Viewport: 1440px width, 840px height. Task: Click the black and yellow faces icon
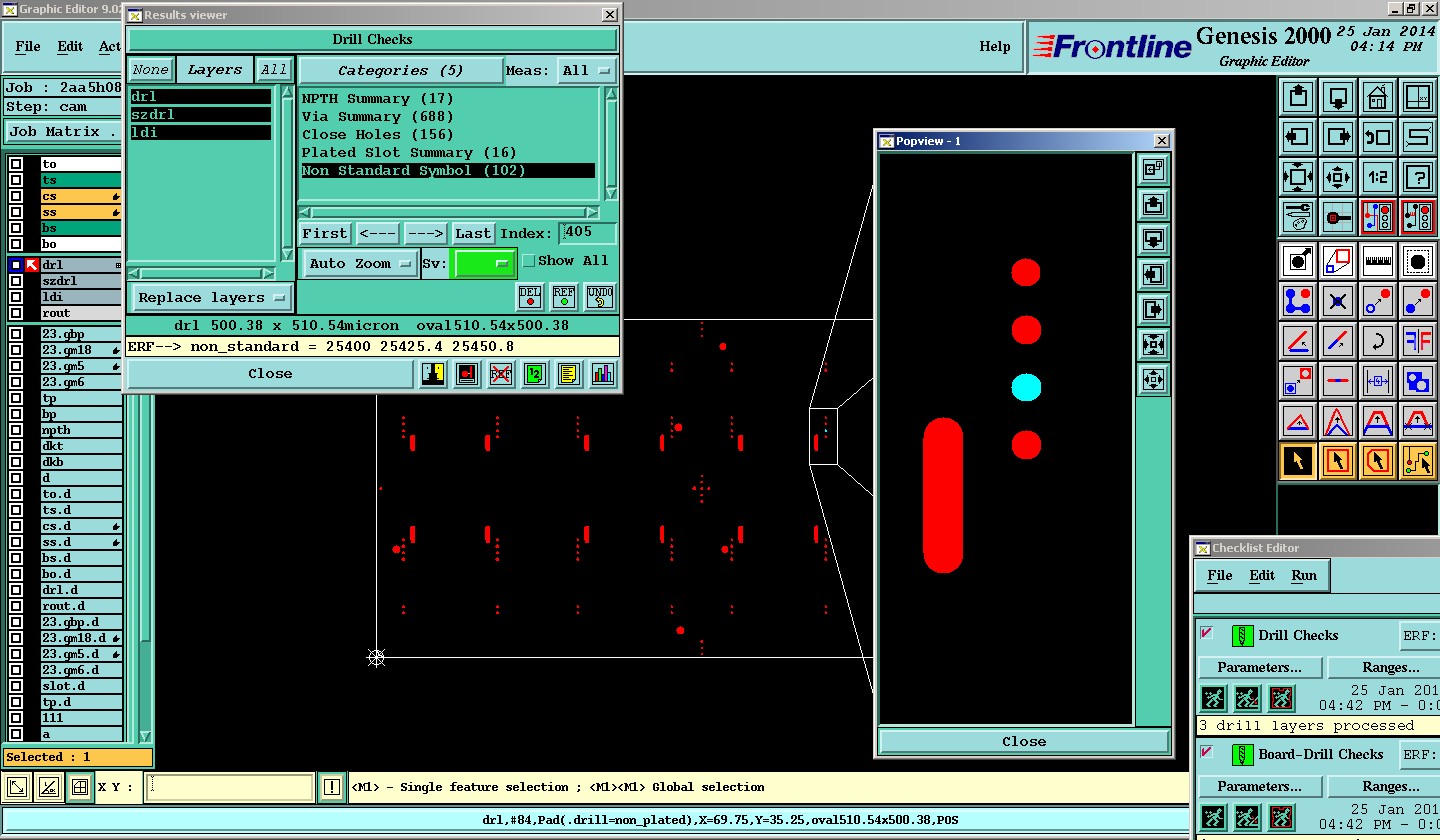(x=434, y=374)
